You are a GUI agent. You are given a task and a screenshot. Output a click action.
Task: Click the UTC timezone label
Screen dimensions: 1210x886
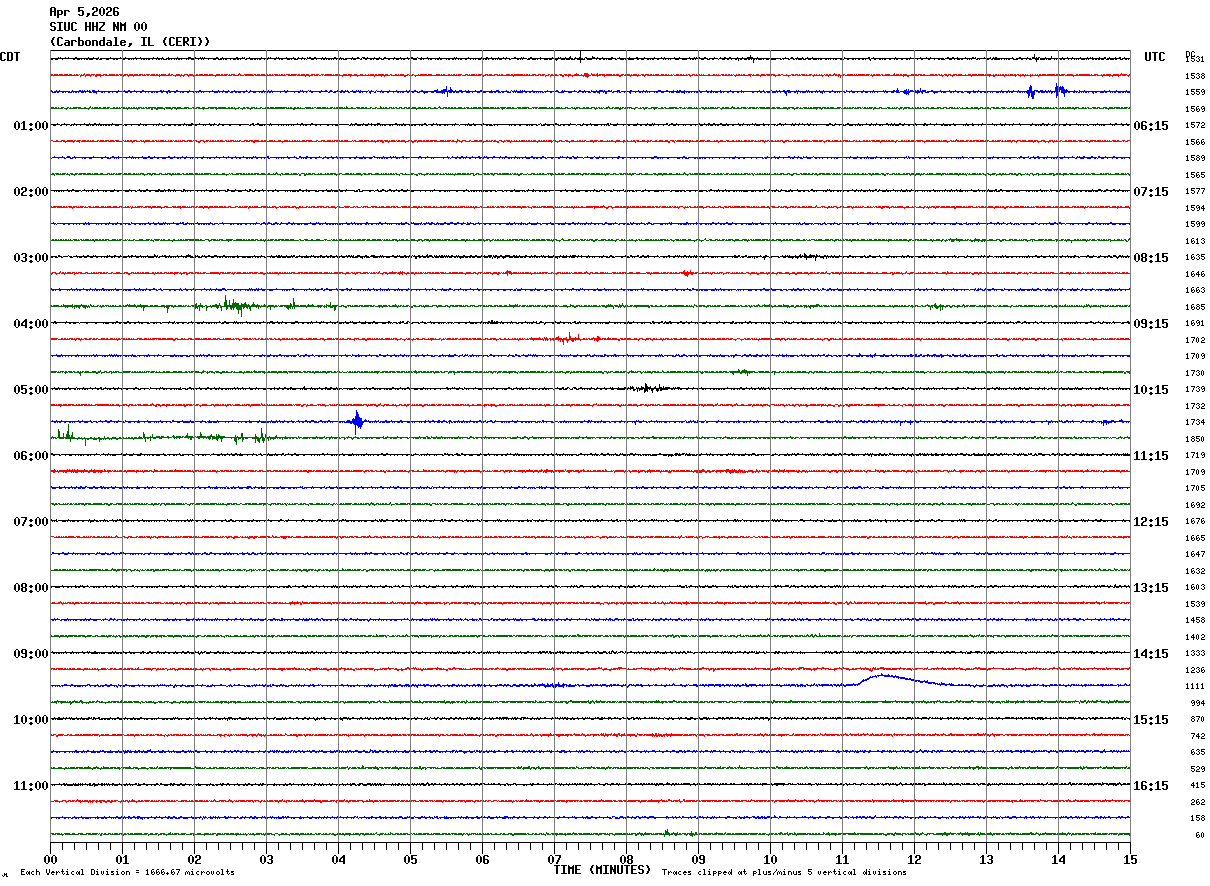[1155, 57]
